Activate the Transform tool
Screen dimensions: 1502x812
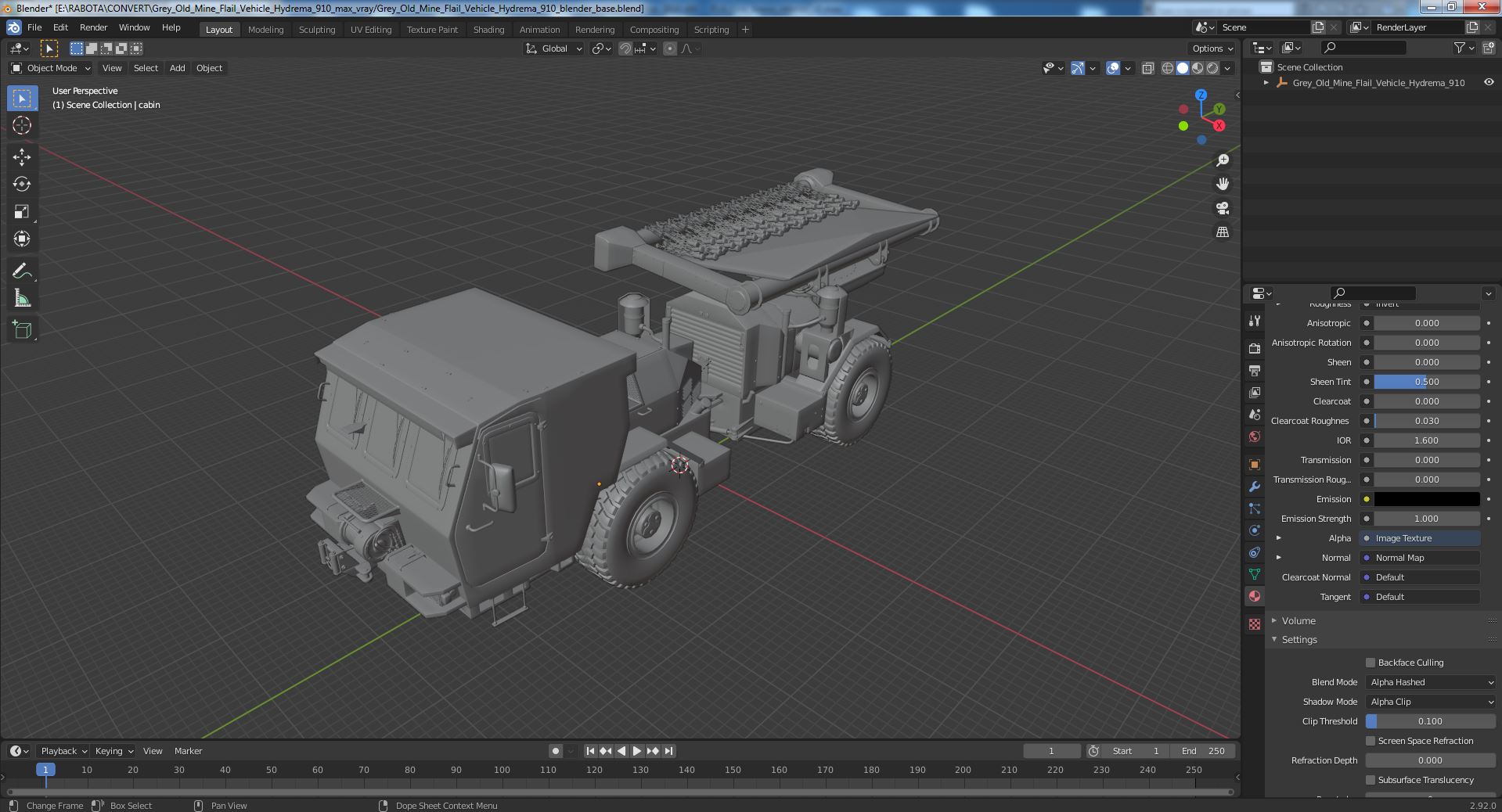[x=22, y=239]
